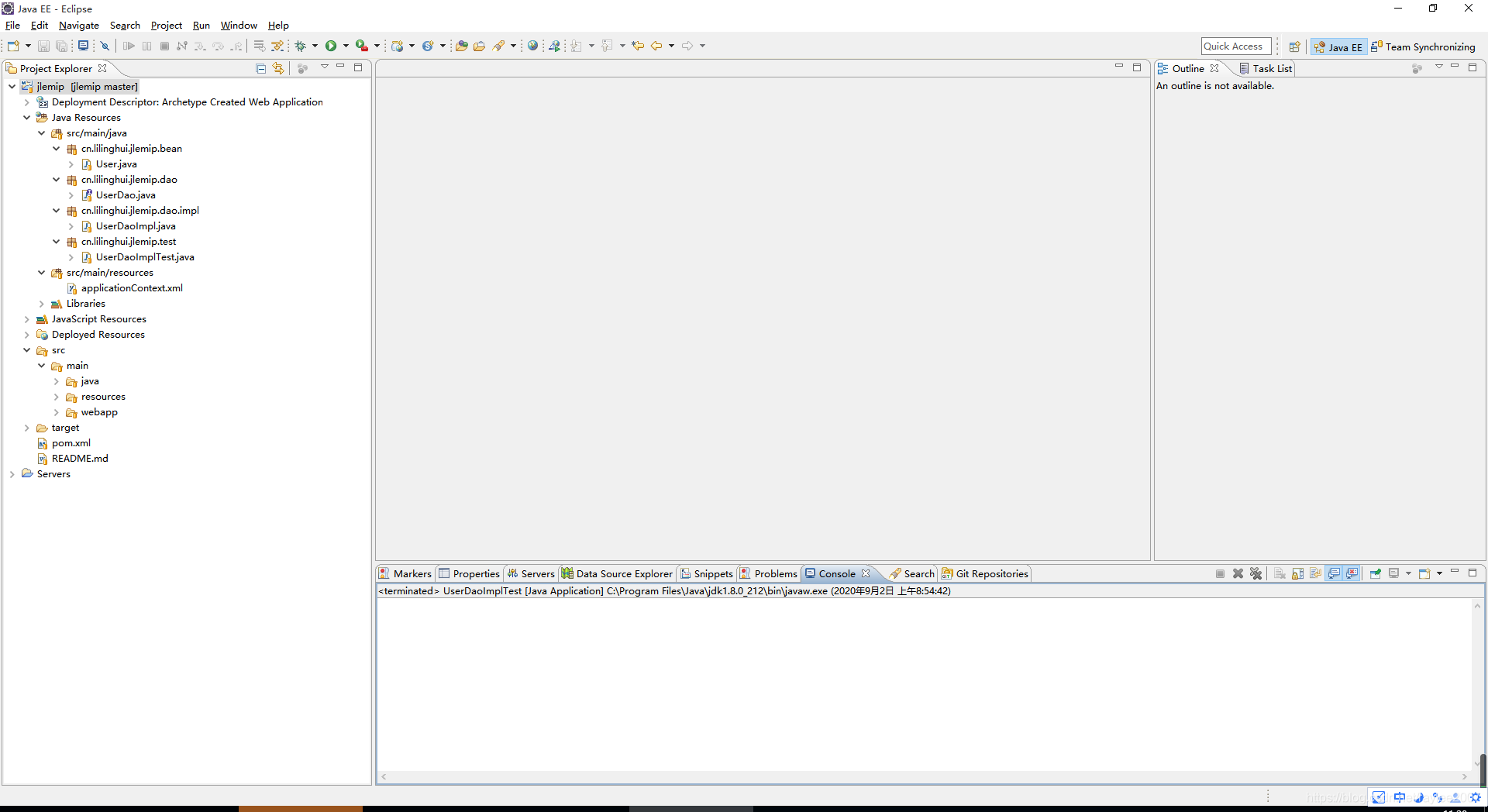
Task: Toggle Word Wrap in Console
Action: [1315, 573]
